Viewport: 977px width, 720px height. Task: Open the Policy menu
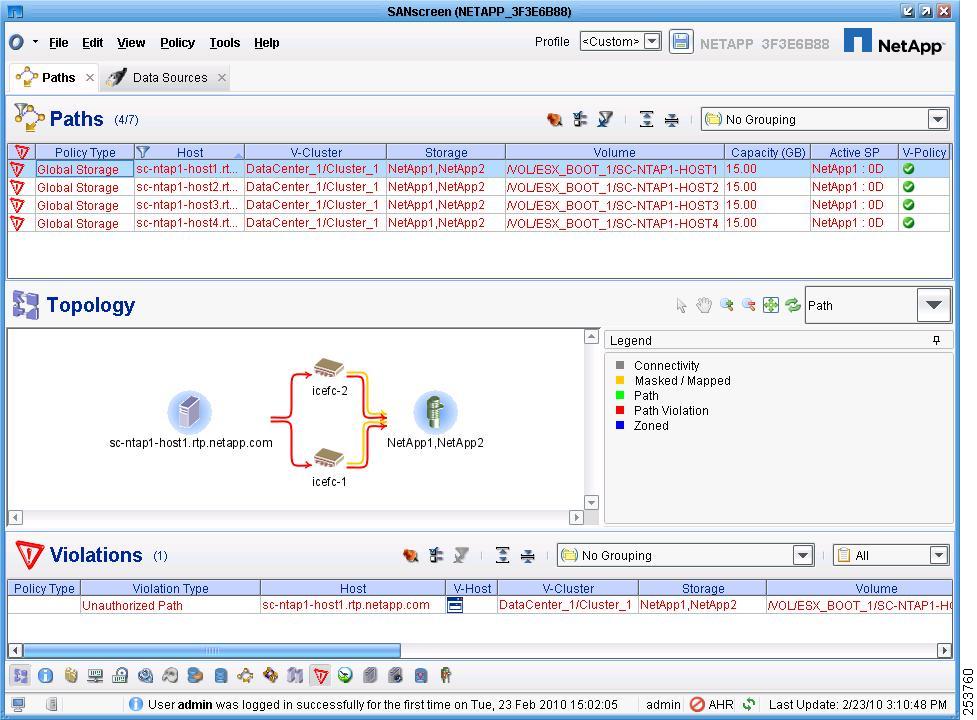pos(178,42)
